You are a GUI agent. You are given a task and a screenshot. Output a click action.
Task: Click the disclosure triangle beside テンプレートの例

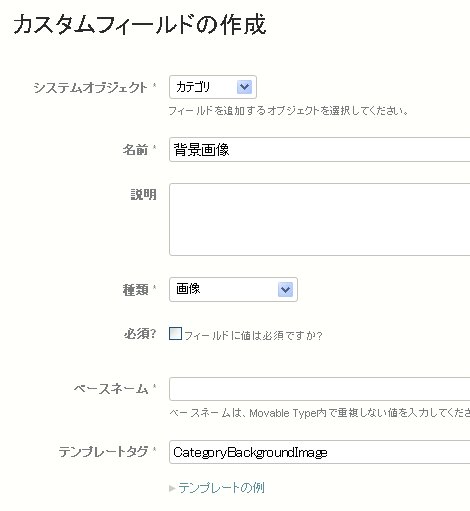coord(172,489)
